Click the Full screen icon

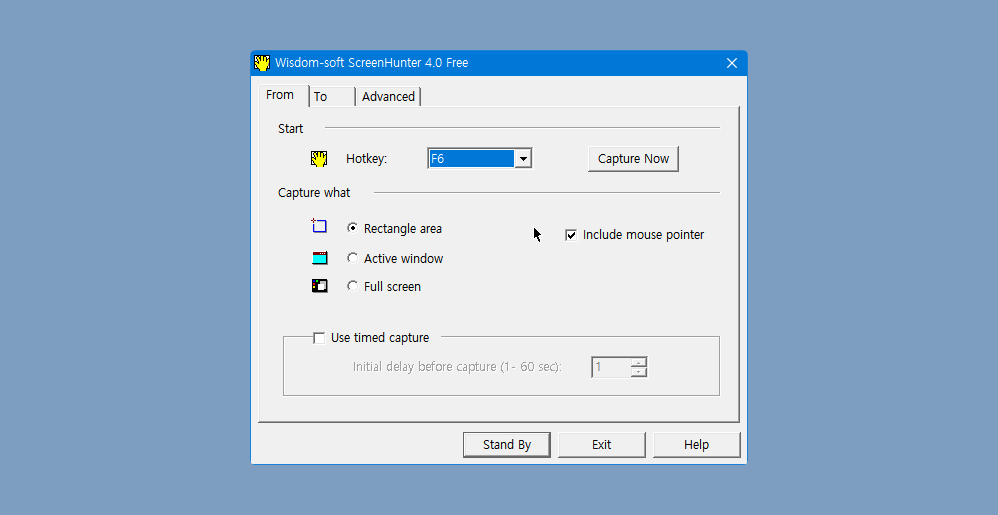click(x=320, y=286)
